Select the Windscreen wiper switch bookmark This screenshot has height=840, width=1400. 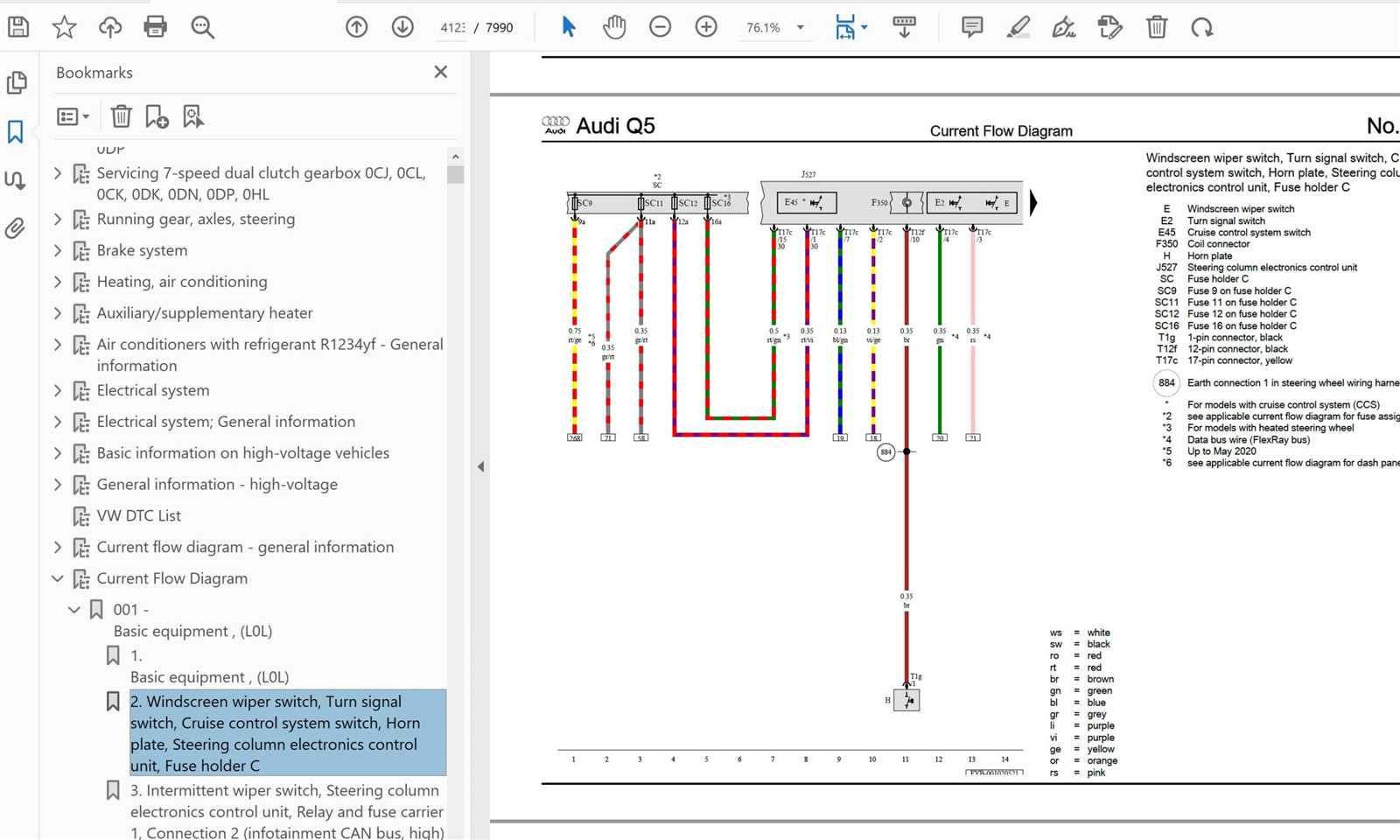pyautogui.click(x=288, y=733)
